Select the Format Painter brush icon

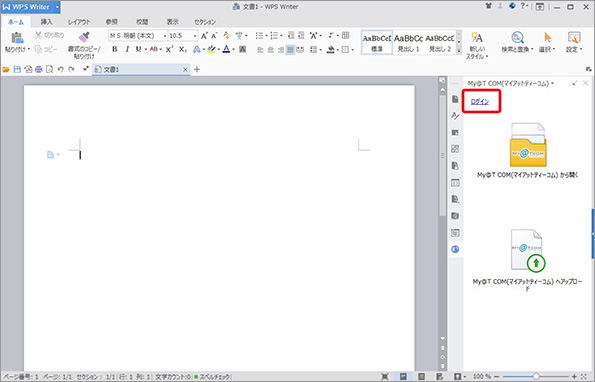[84, 37]
